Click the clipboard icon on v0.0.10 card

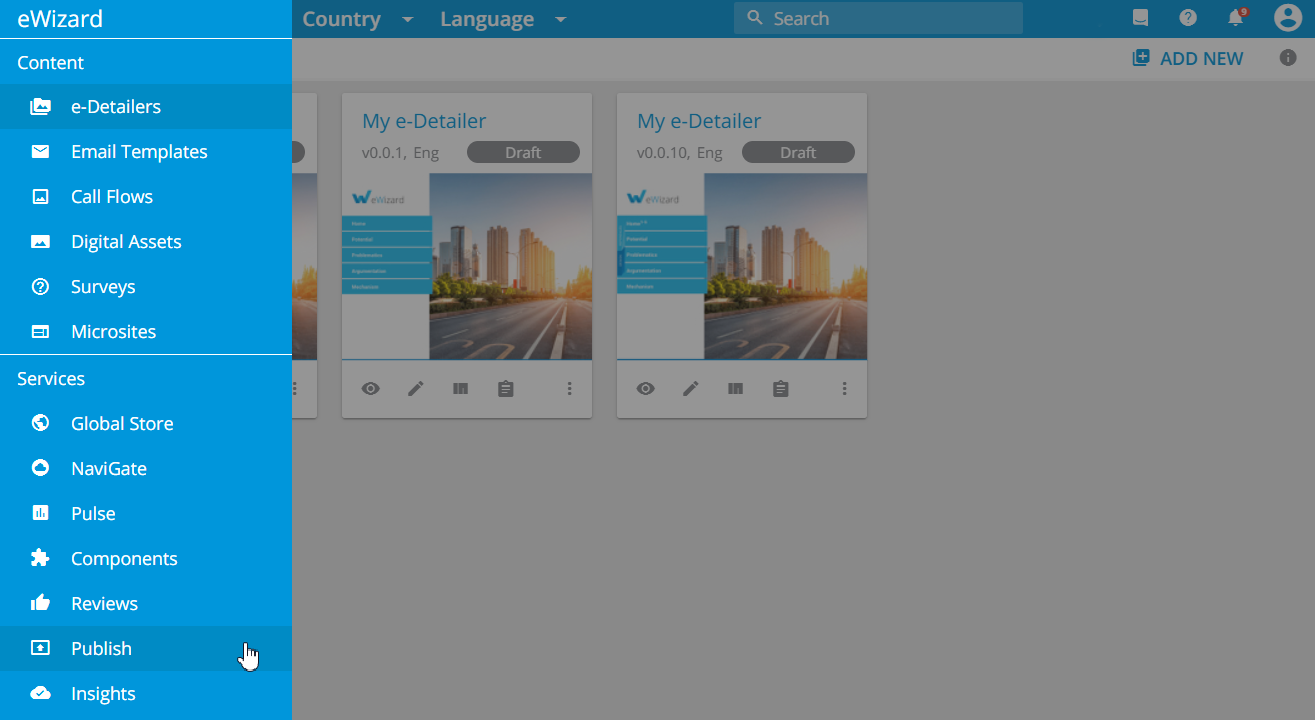click(781, 389)
